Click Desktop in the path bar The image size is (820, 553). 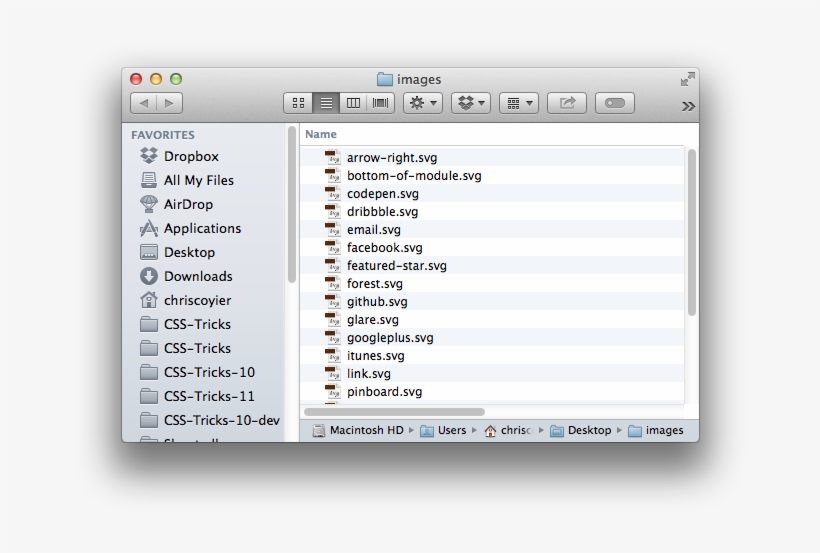click(x=580, y=430)
